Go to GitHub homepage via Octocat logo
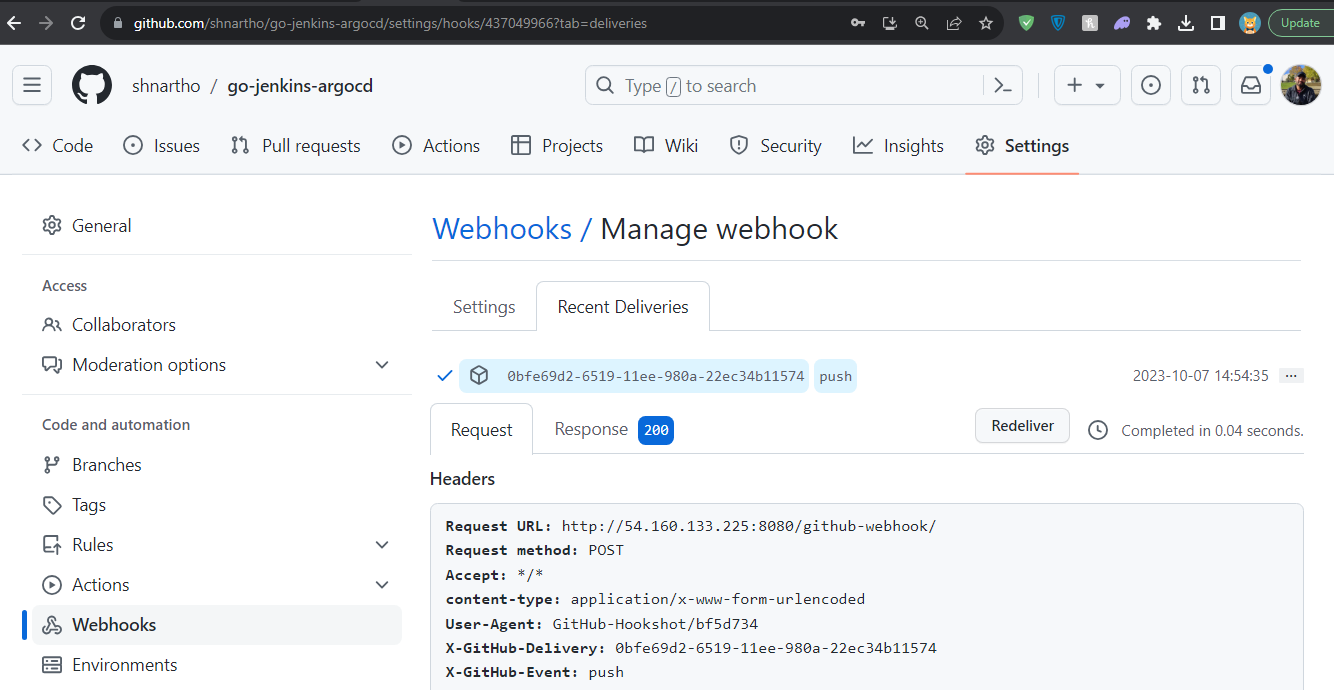 pos(92,86)
